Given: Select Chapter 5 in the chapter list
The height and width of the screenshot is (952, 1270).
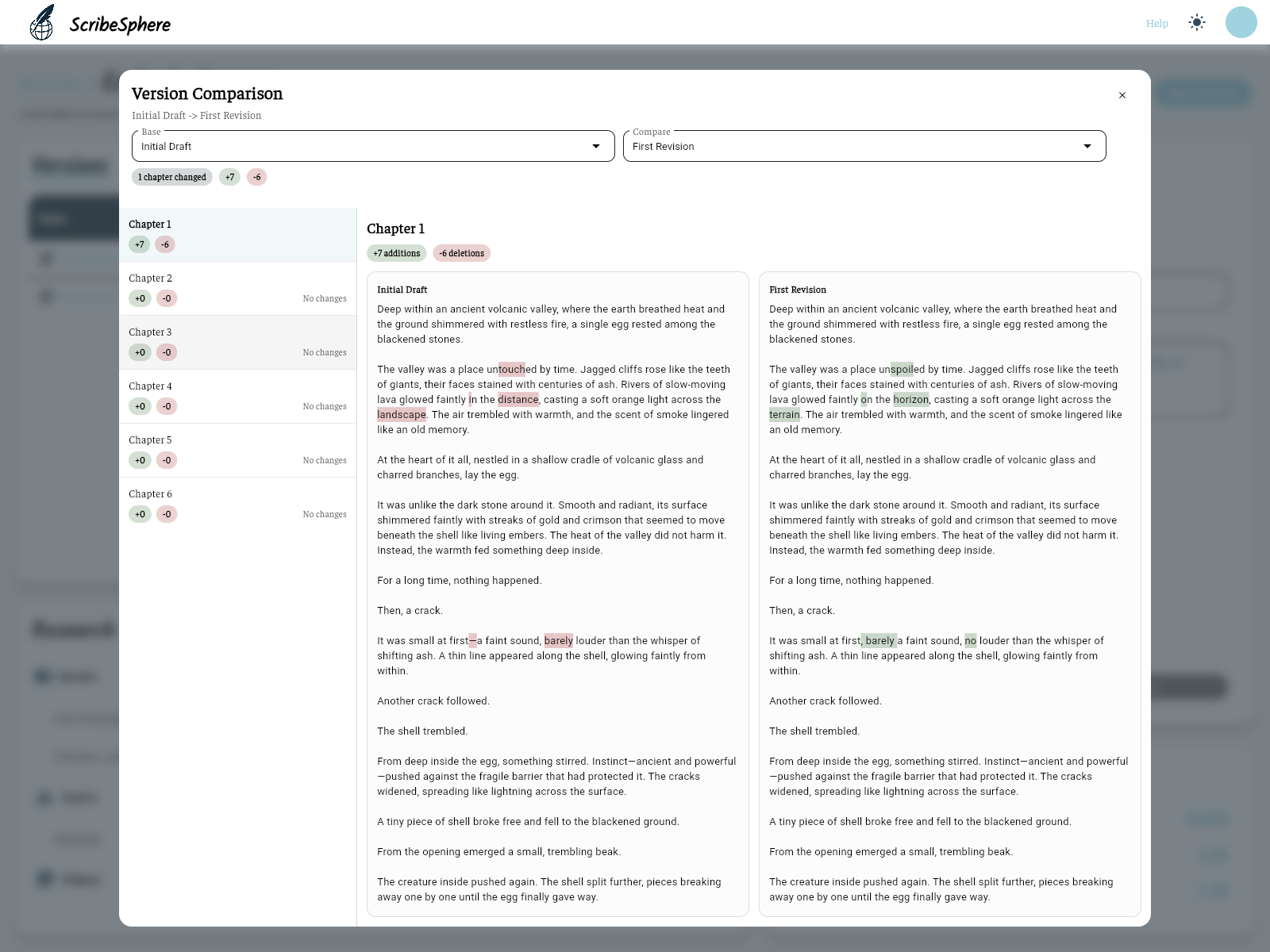Looking at the screenshot, I should (x=237, y=451).
